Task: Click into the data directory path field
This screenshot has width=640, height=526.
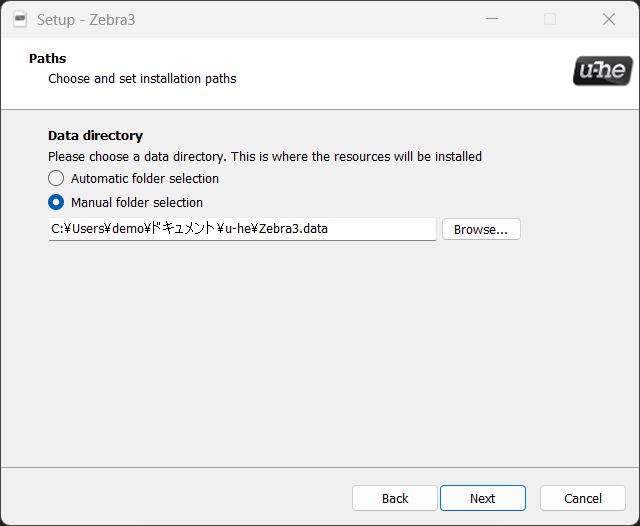Action: (x=380, y=229)
